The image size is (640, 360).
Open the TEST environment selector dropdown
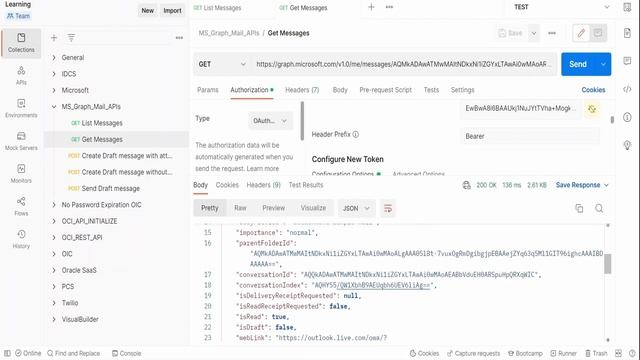[x=561, y=7]
